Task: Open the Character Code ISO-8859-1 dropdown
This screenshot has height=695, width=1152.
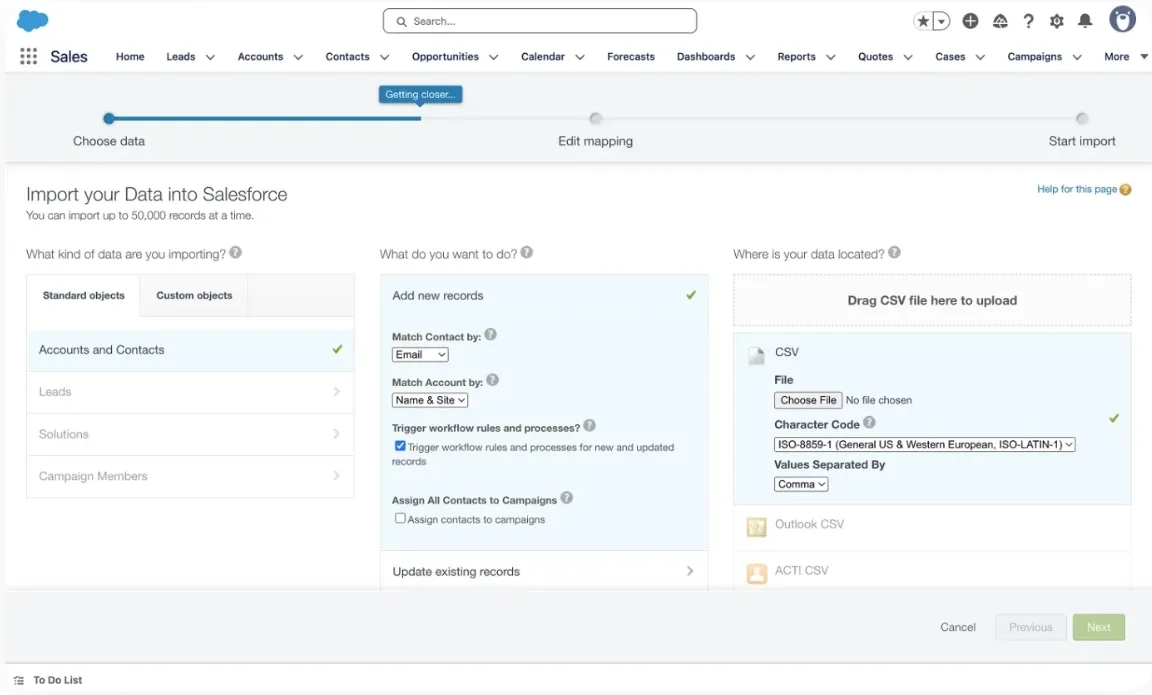Action: click(x=924, y=444)
